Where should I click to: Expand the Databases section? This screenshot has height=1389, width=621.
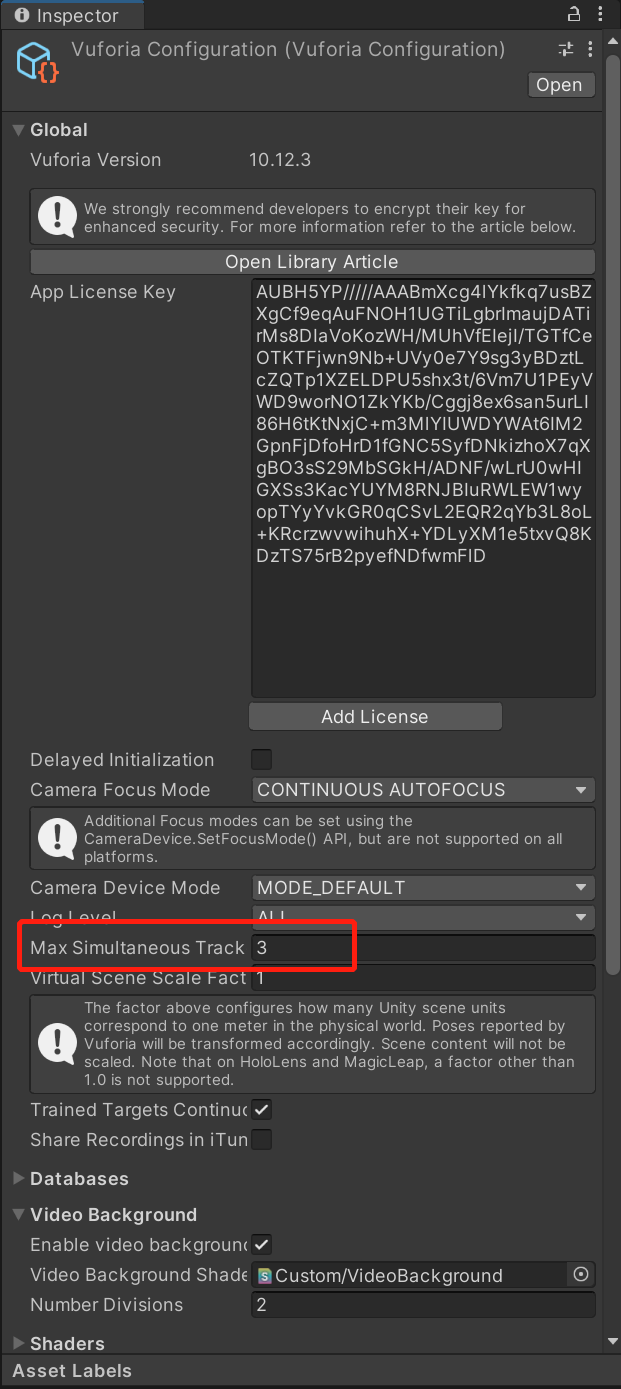point(17,1179)
